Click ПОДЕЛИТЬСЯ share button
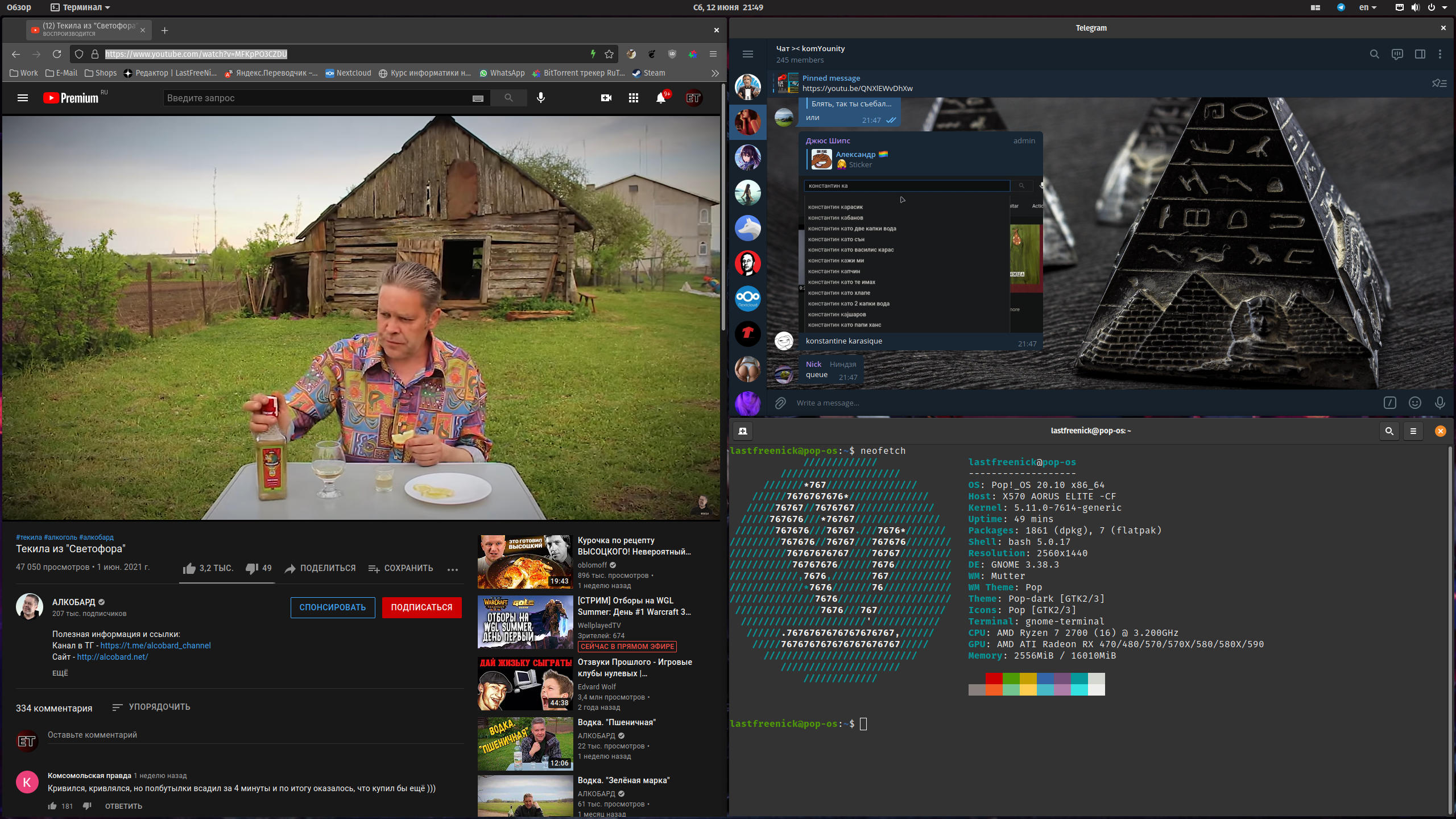Image resolution: width=1456 pixels, height=819 pixels. 320,568
